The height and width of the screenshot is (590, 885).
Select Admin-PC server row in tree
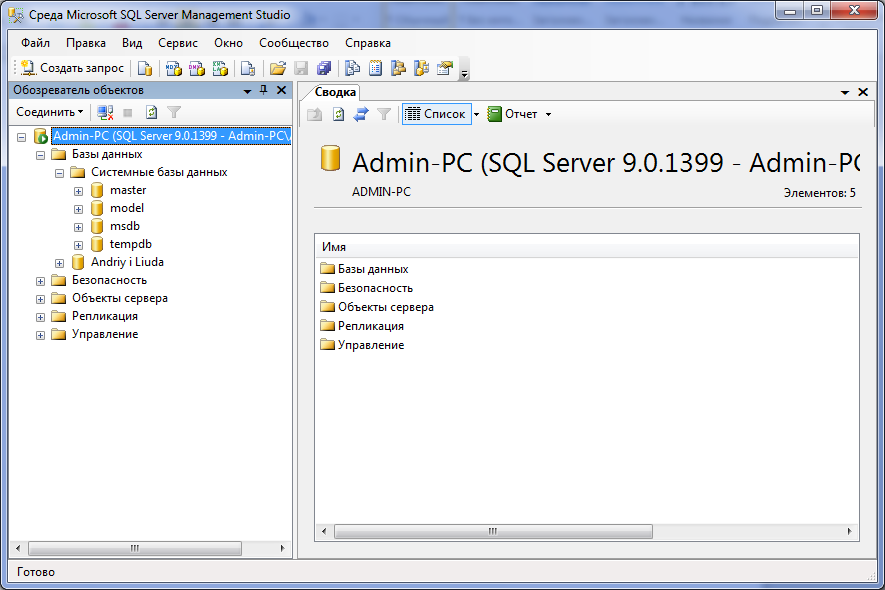[x=171, y=136]
